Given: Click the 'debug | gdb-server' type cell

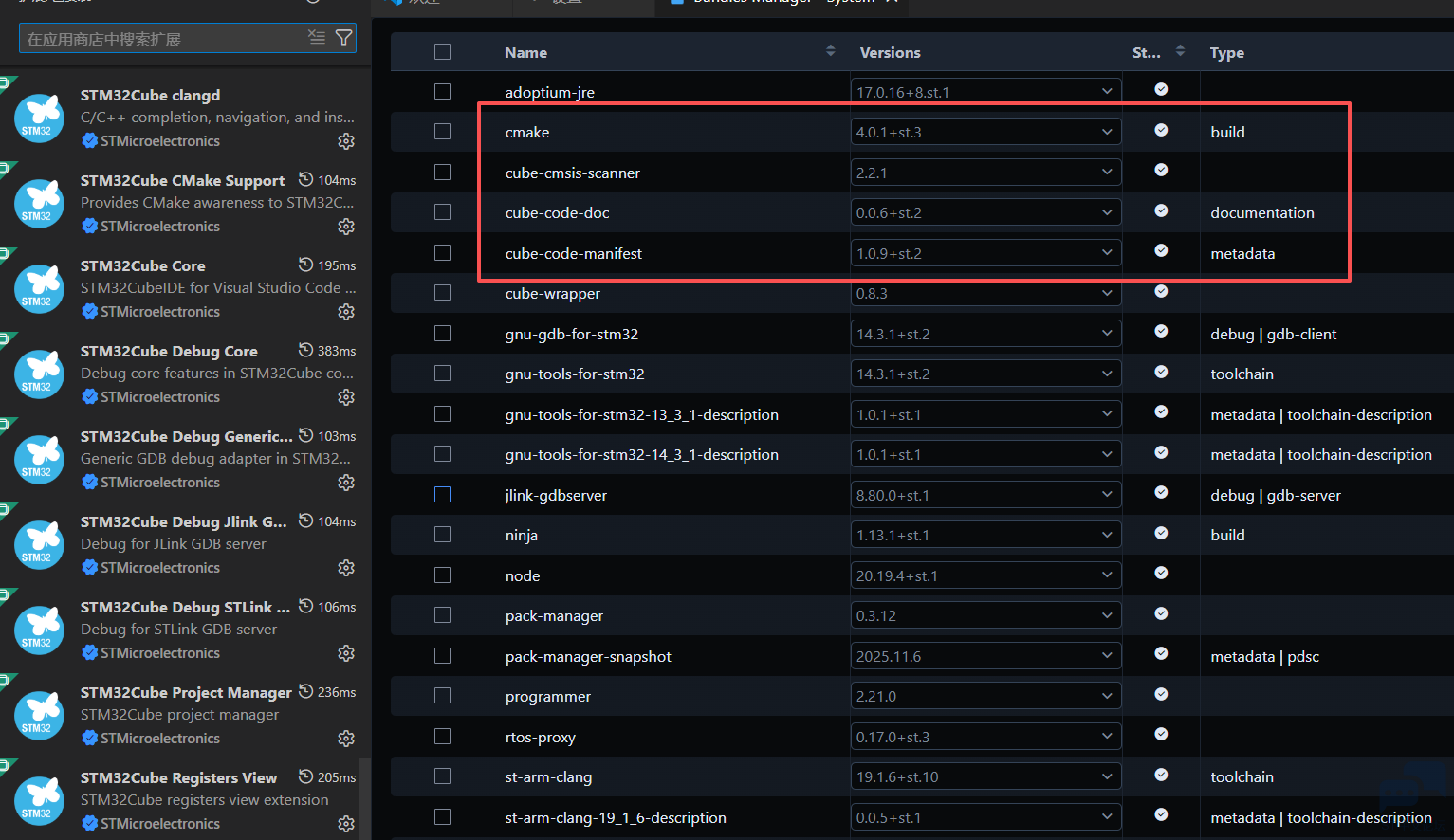Looking at the screenshot, I should pyautogui.click(x=1276, y=495).
